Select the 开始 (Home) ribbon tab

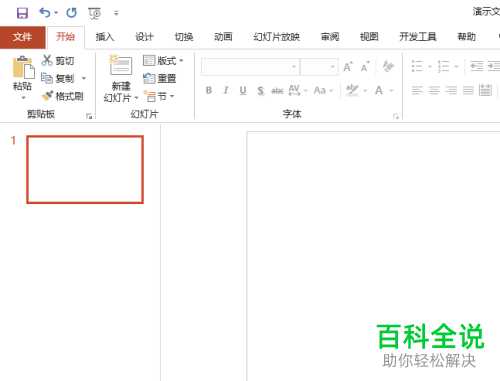pyautogui.click(x=66, y=37)
